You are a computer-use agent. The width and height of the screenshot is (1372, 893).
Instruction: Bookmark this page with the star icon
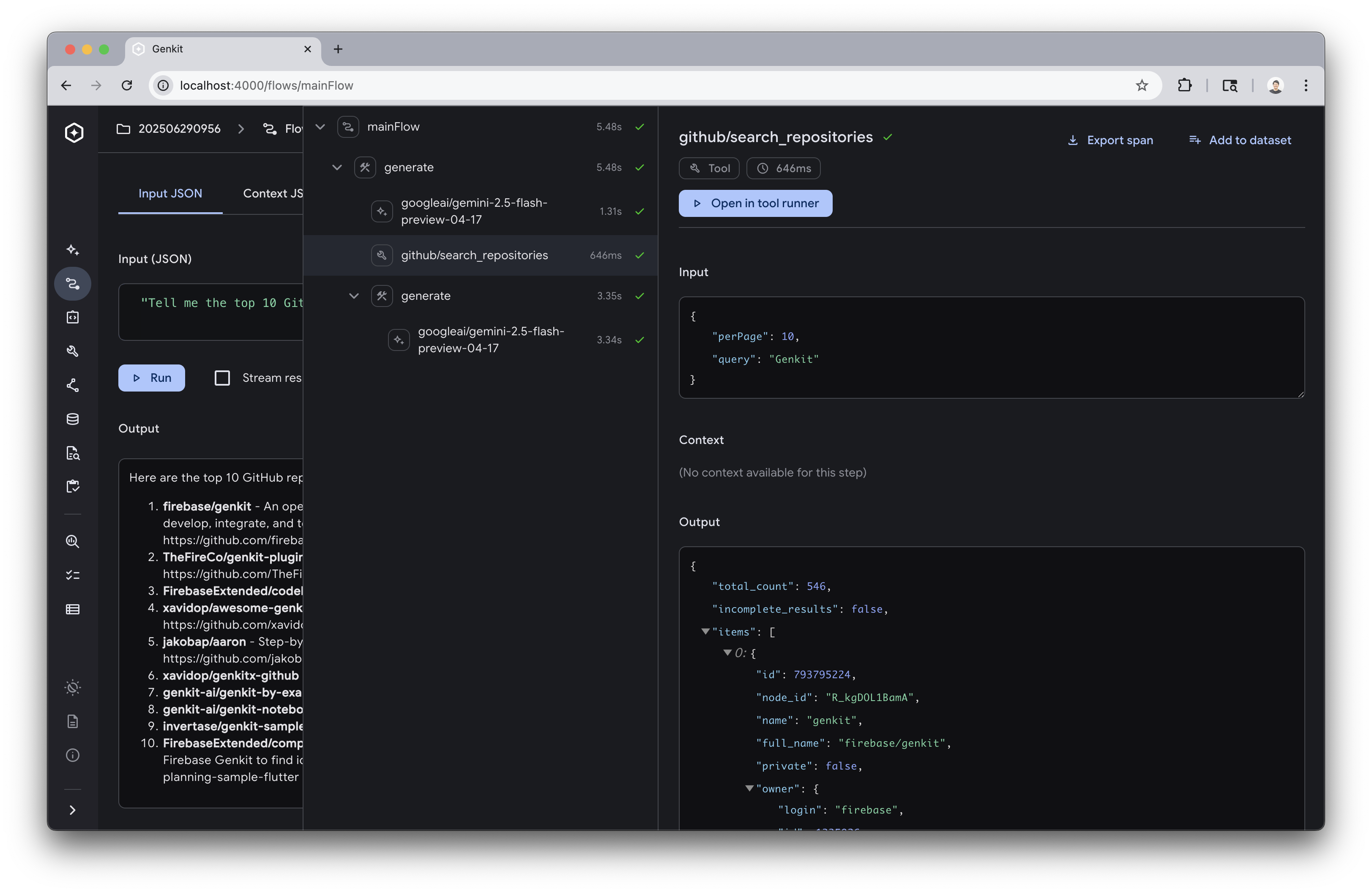coord(1141,85)
